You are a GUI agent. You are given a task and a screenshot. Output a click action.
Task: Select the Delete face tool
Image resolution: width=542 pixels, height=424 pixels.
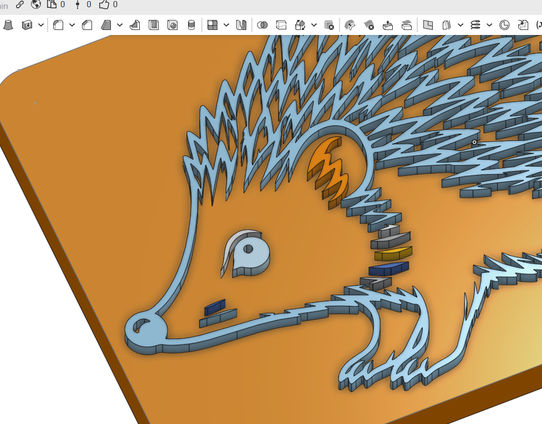click(369, 25)
